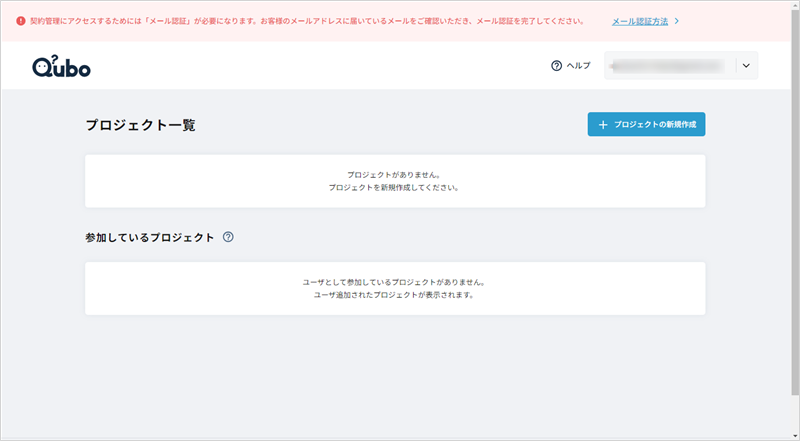Open the ヘルプ menu text

click(579, 66)
